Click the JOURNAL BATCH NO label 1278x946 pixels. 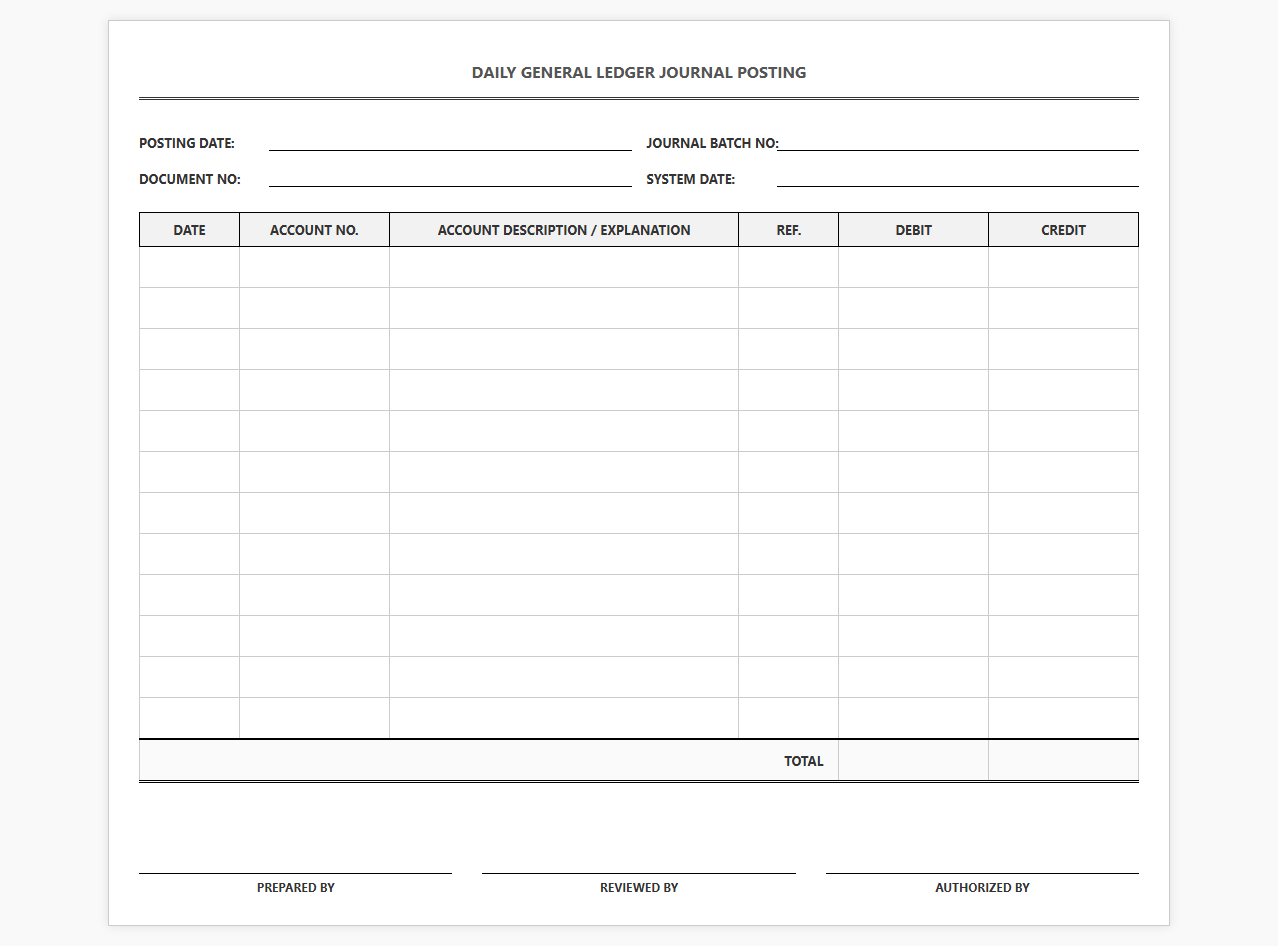click(712, 143)
